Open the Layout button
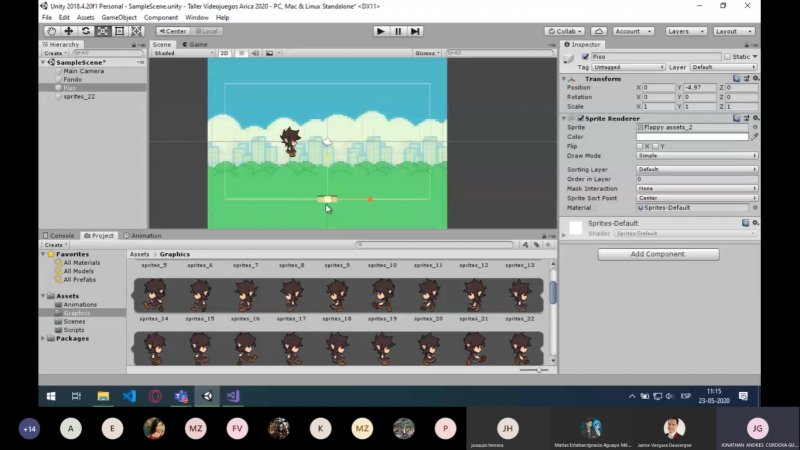Screen dimensions: 800x450 click(733, 31)
